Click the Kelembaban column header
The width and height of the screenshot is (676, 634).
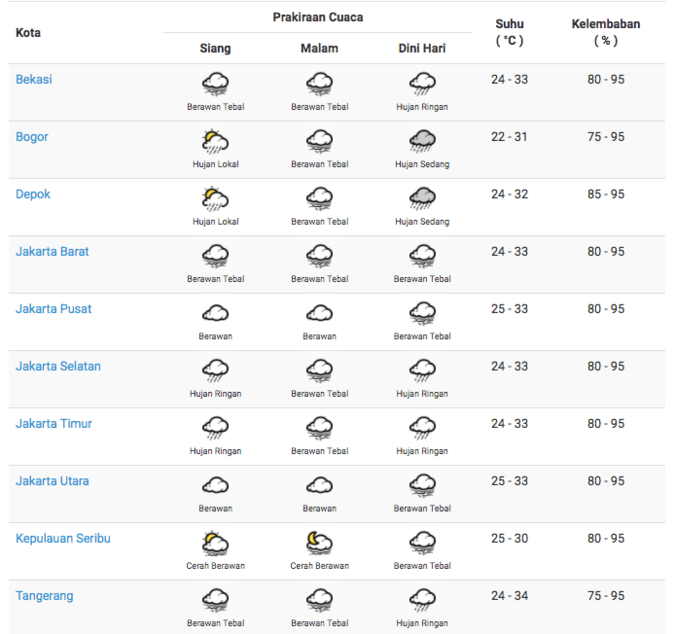pos(606,32)
